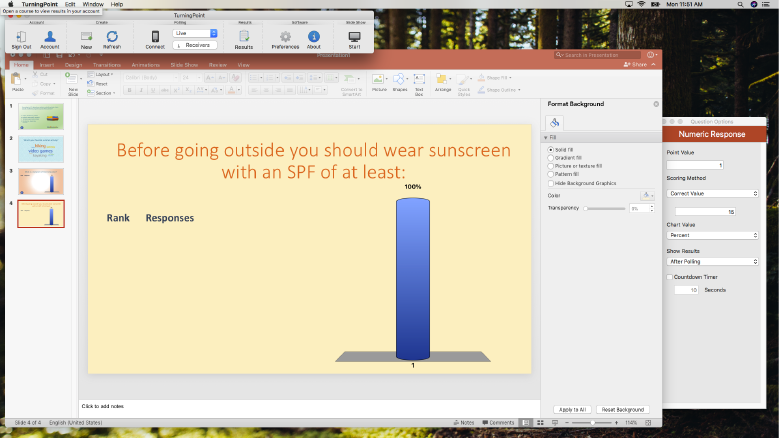Enable the Countdown Timer checkbox
The image size is (779, 438).
(669, 277)
